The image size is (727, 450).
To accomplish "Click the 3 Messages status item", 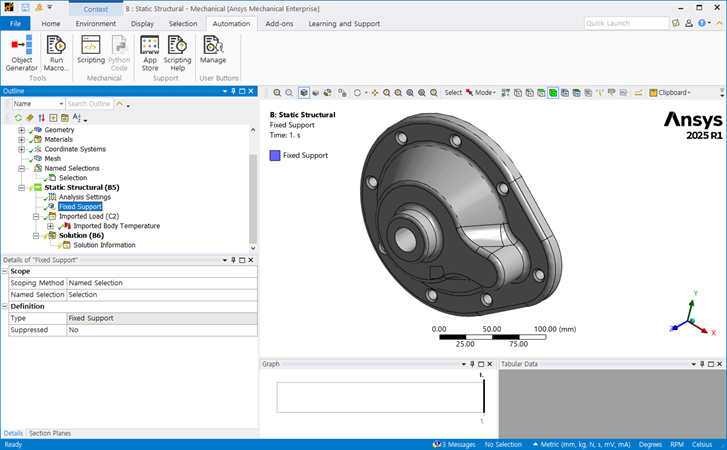I will click(x=454, y=444).
